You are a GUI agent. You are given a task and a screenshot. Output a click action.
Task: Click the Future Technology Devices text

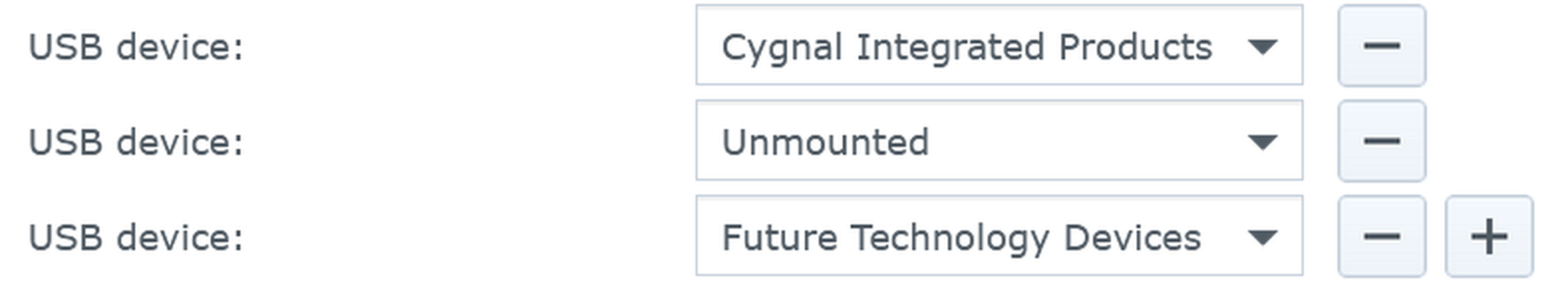click(961, 238)
